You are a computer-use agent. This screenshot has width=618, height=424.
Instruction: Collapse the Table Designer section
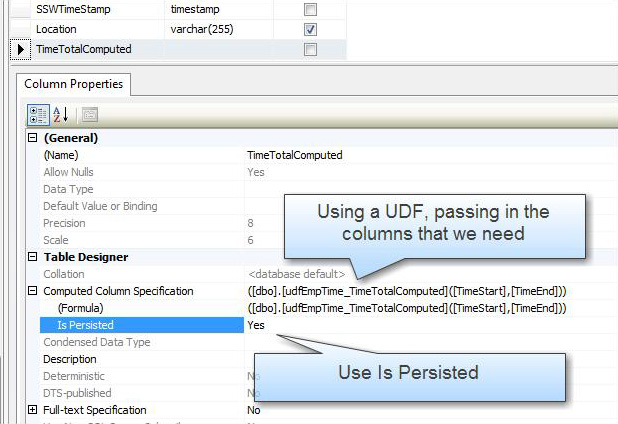32,257
